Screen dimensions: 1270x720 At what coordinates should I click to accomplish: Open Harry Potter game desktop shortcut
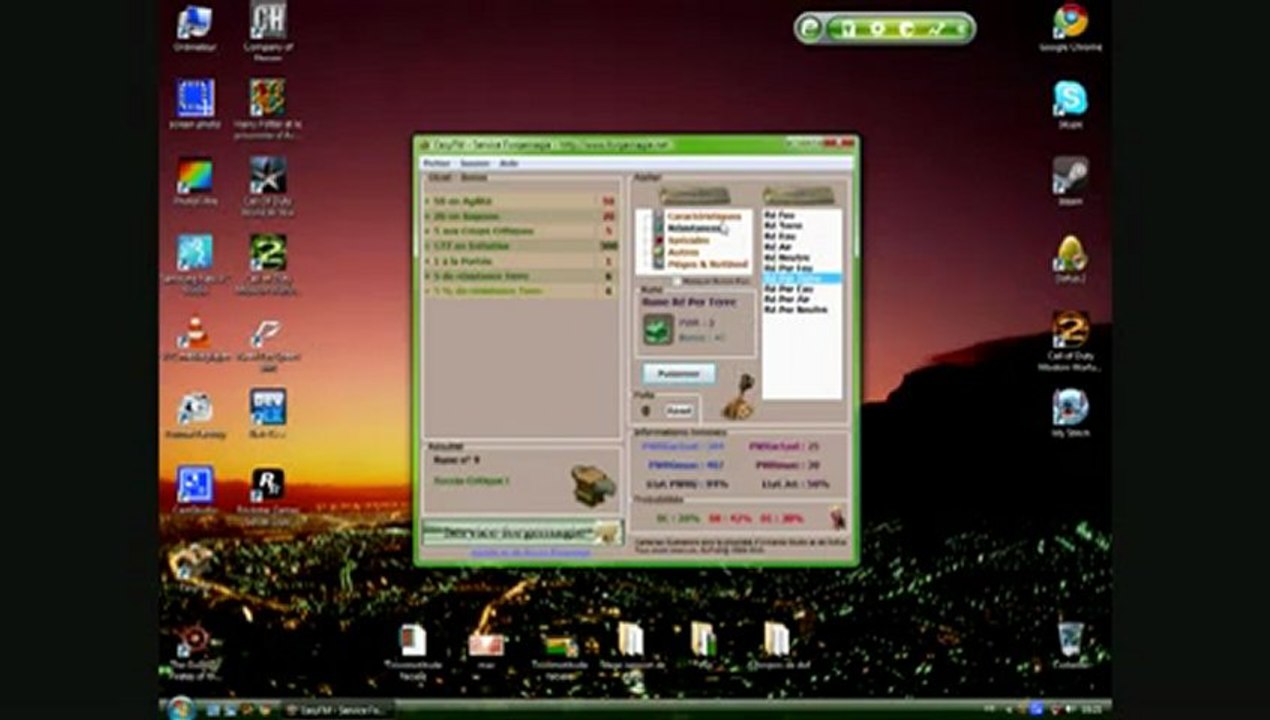pos(268,109)
